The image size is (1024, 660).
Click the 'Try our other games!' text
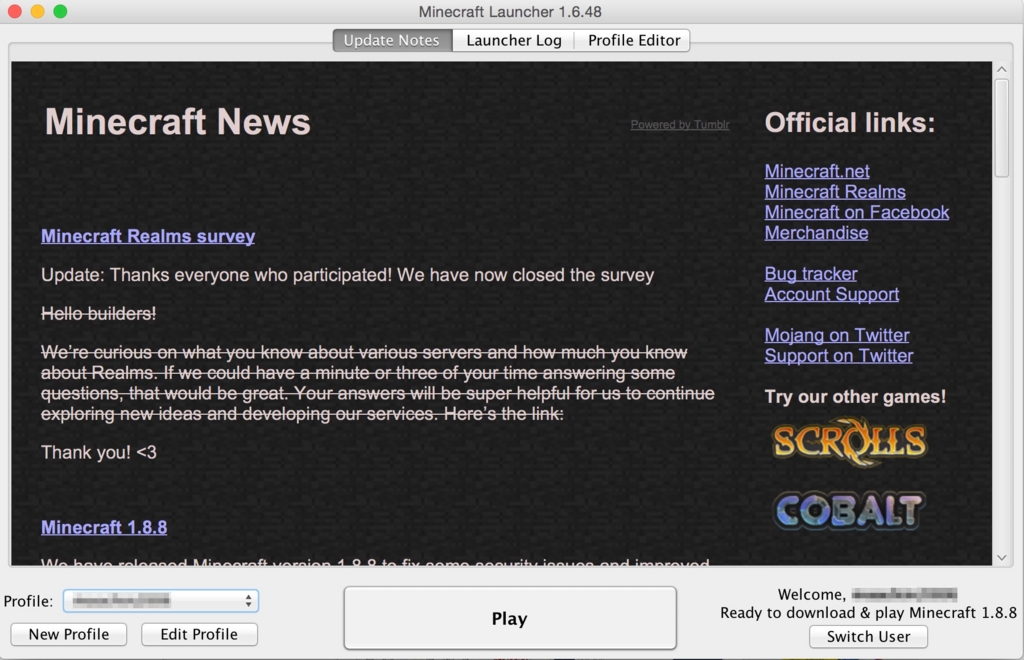pyautogui.click(x=855, y=397)
